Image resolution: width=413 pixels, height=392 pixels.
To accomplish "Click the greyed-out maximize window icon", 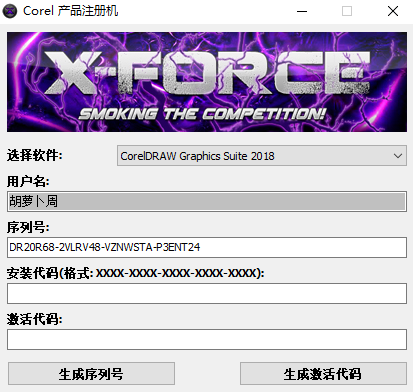I will coord(347,11).
